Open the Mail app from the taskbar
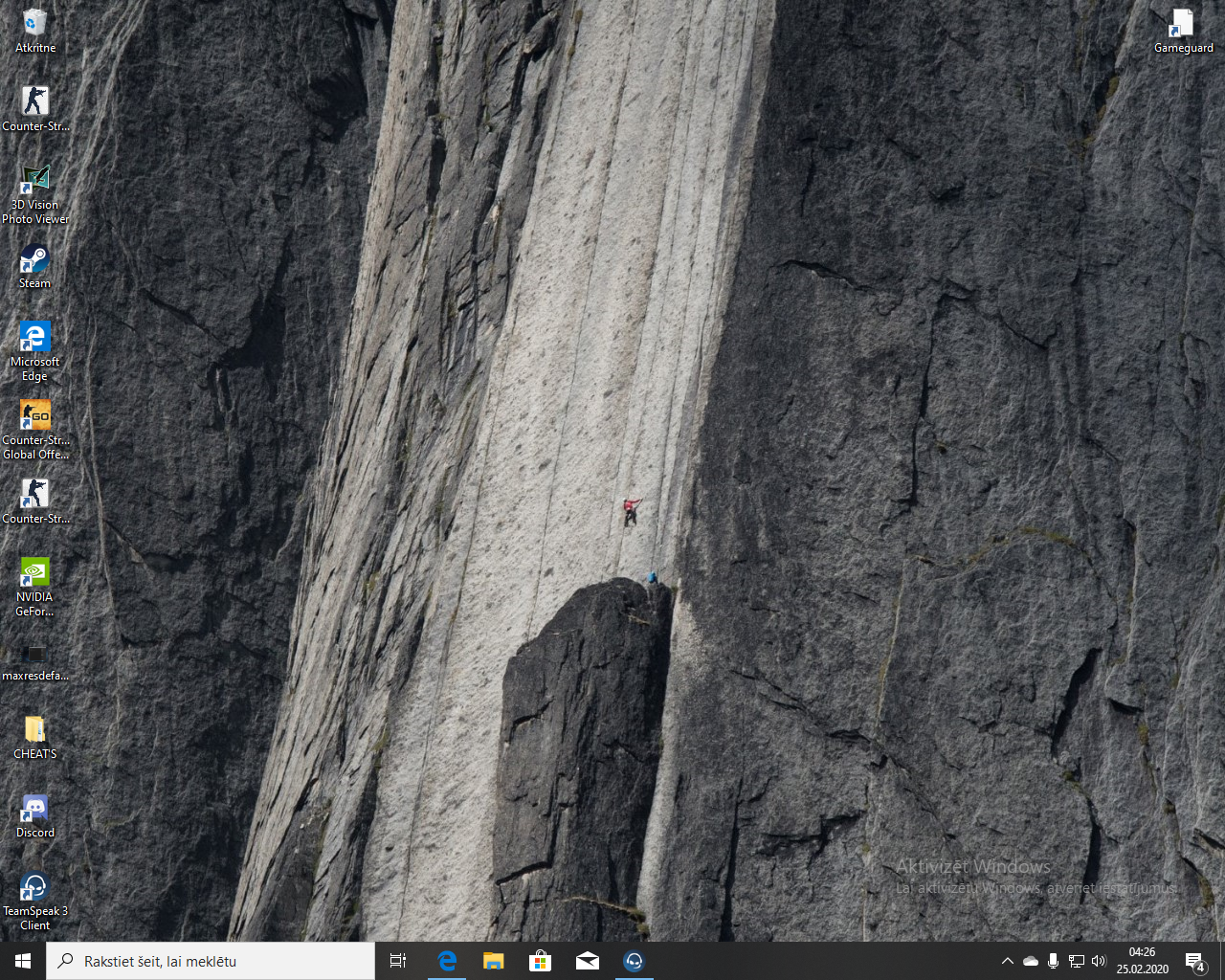This screenshot has height=980, width=1225. pyautogui.click(x=588, y=961)
